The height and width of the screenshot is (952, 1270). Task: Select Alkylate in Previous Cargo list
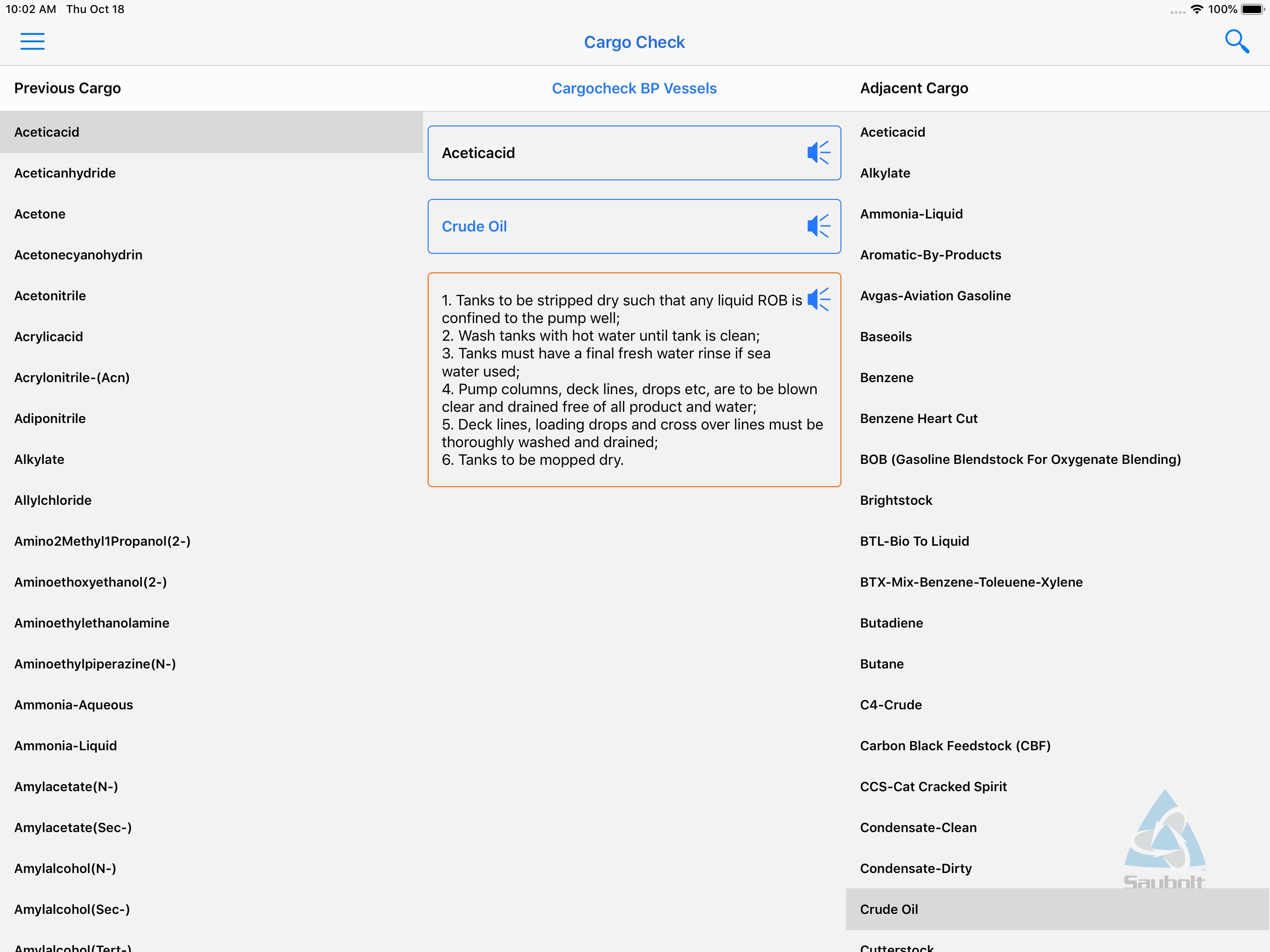click(x=212, y=459)
